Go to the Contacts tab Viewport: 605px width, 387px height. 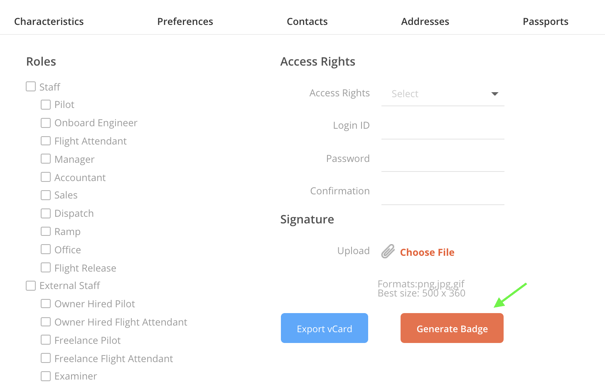307,21
